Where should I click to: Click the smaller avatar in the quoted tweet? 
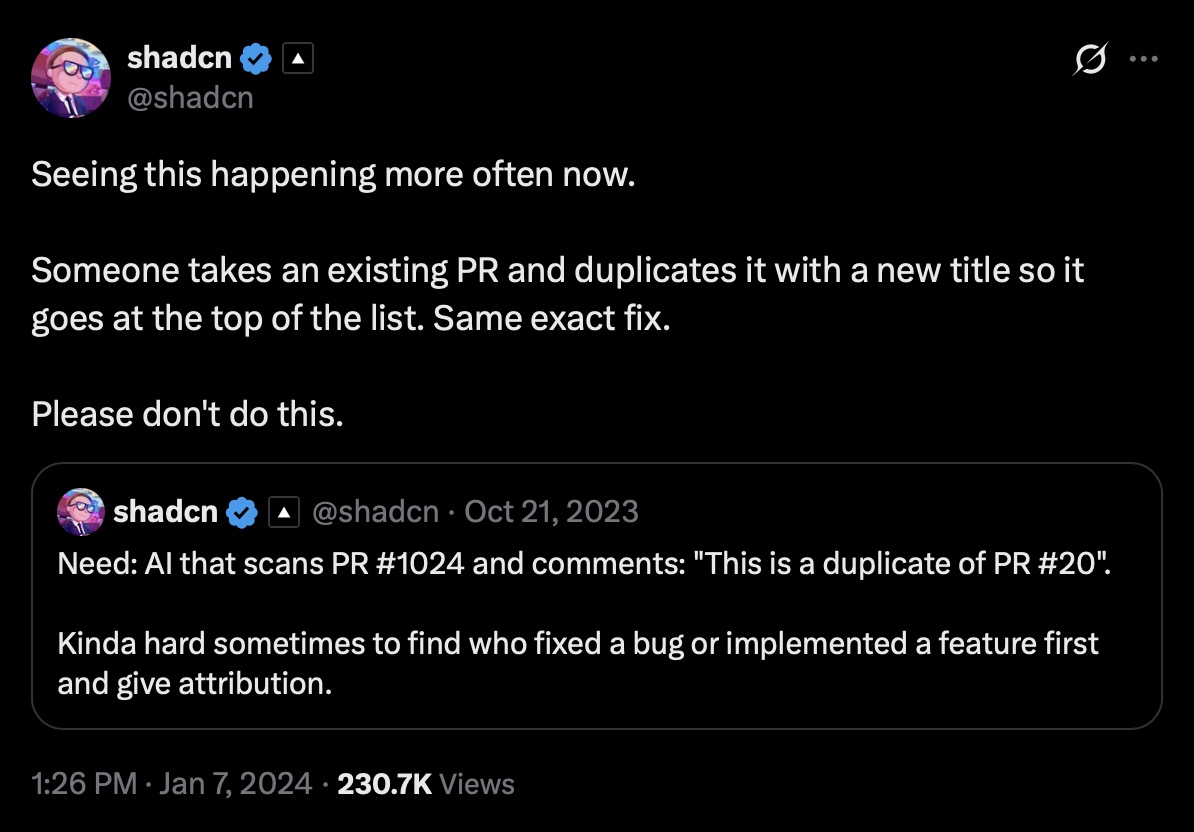point(81,511)
